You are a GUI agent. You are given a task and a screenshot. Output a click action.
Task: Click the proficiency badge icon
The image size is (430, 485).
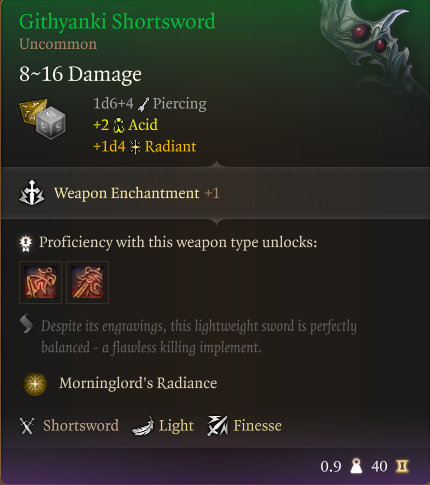26,243
